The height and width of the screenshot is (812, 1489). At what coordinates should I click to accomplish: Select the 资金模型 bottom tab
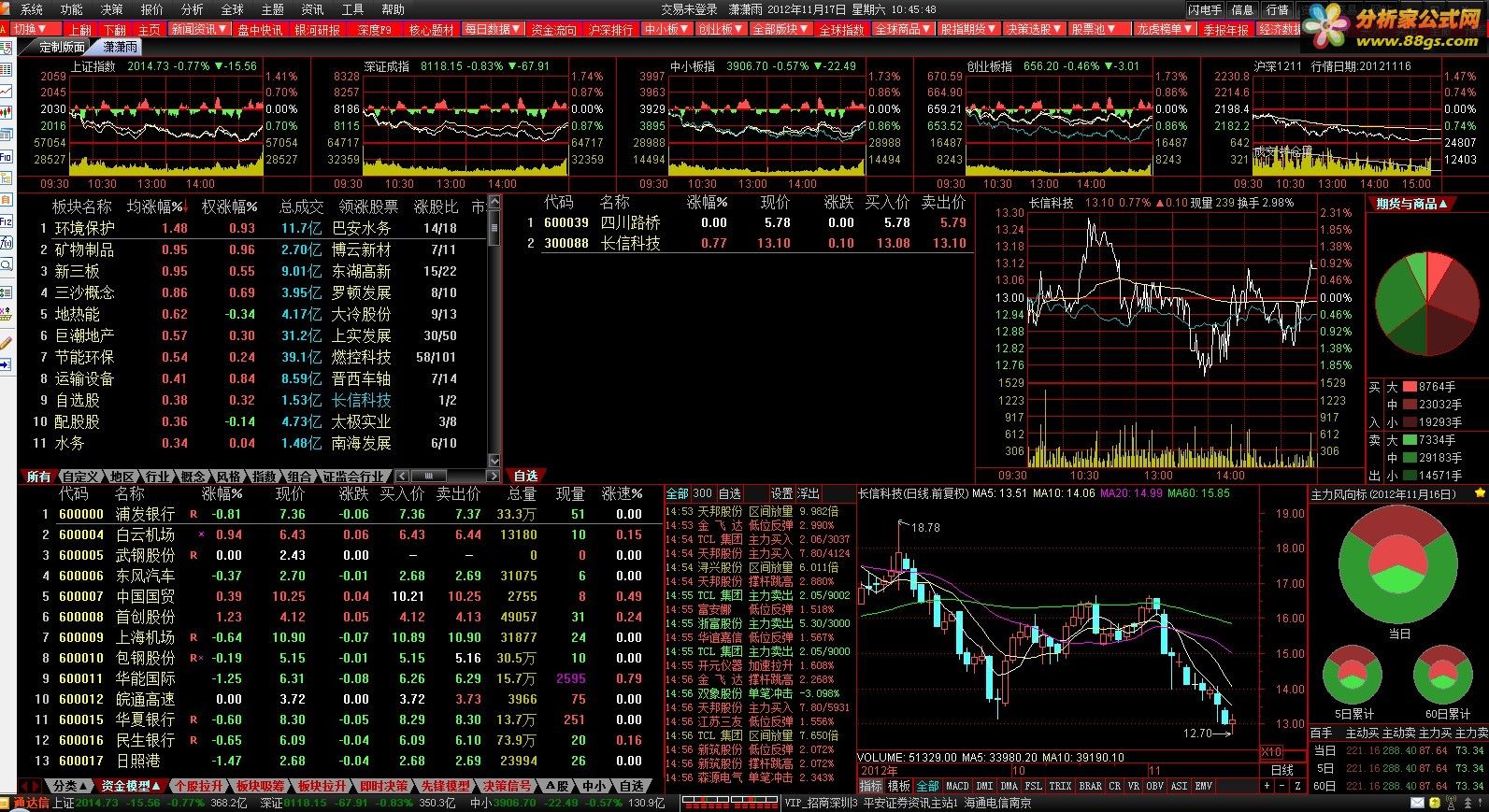131,786
